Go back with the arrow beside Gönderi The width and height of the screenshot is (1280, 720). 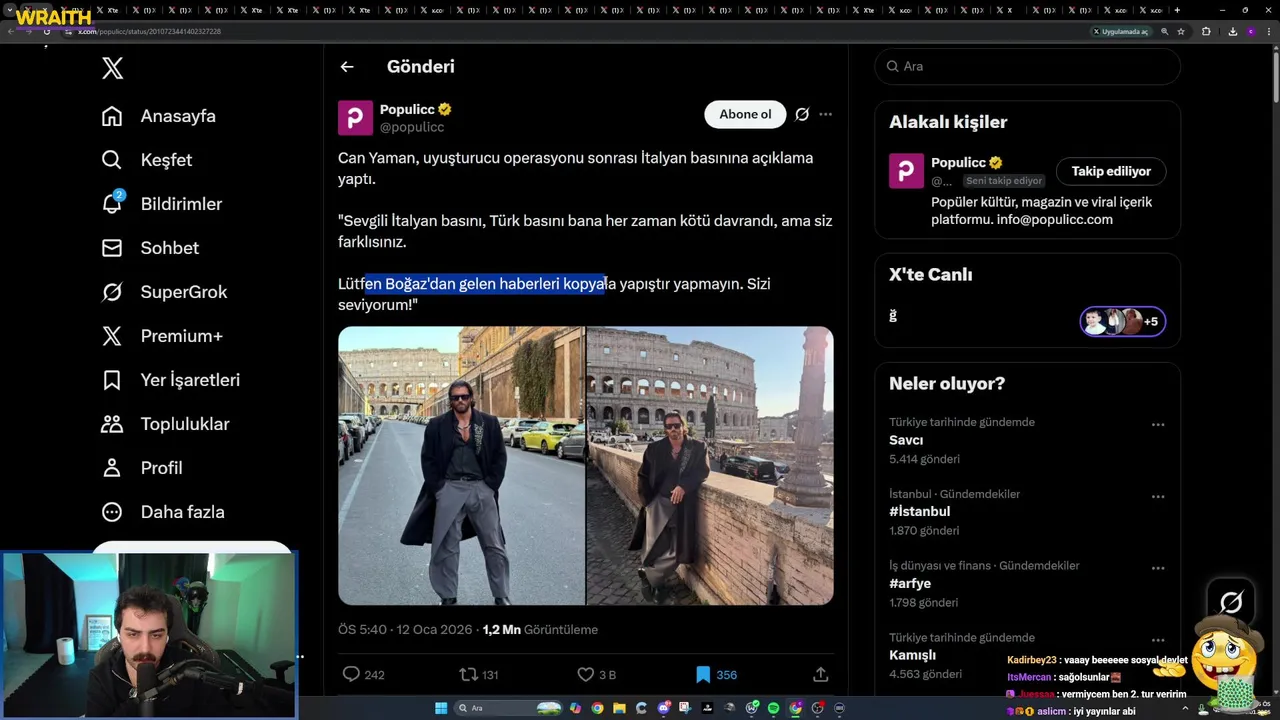point(347,67)
